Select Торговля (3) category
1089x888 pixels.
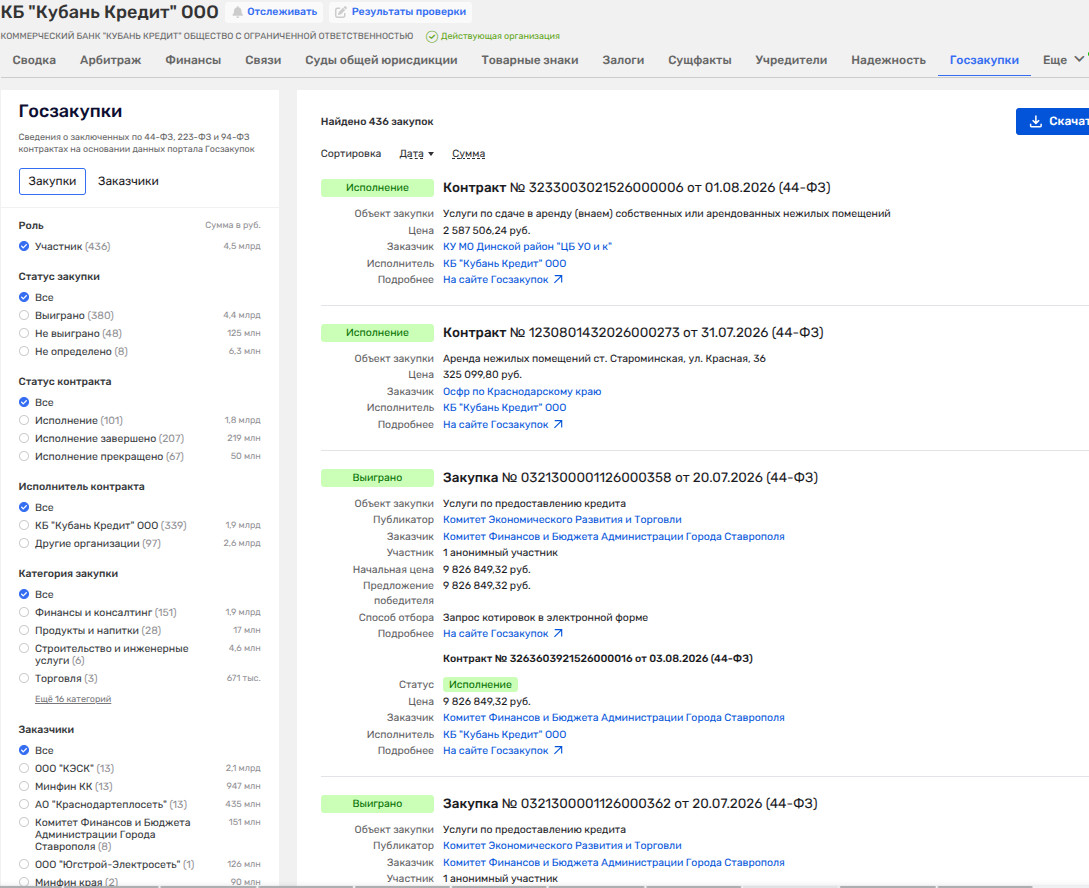[x=24, y=678]
